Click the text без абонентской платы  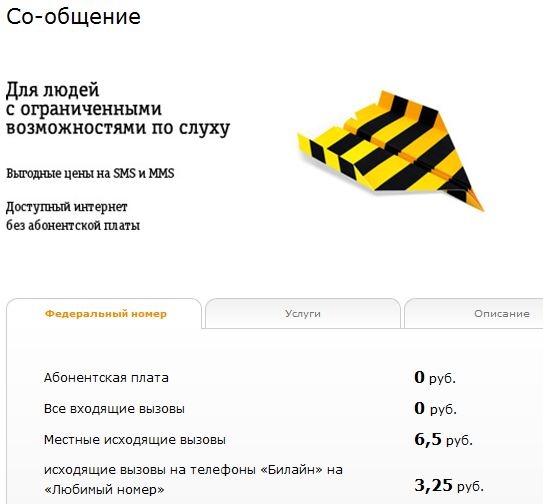73,226
